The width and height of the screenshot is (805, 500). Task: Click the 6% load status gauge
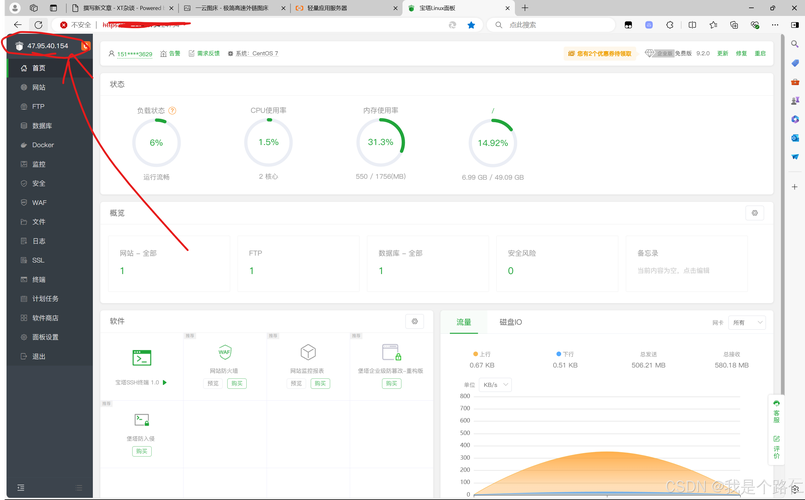[x=157, y=143]
